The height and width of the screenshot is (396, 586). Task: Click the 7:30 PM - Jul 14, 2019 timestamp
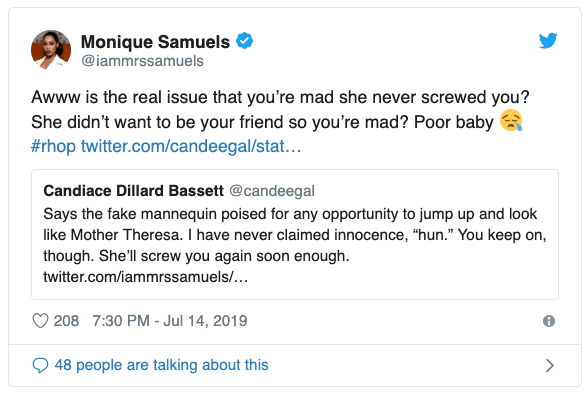(170, 321)
